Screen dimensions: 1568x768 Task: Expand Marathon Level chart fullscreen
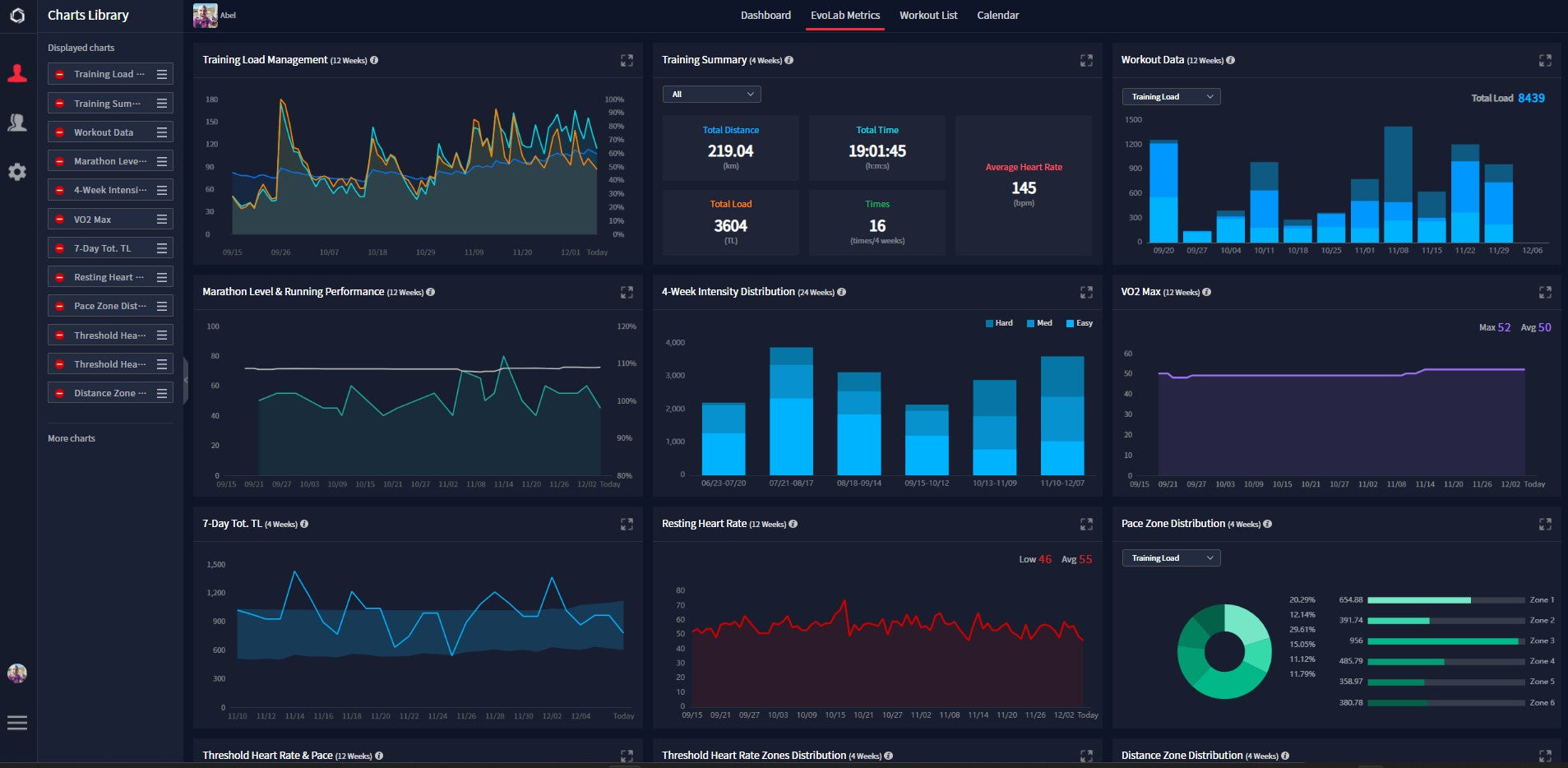point(627,292)
